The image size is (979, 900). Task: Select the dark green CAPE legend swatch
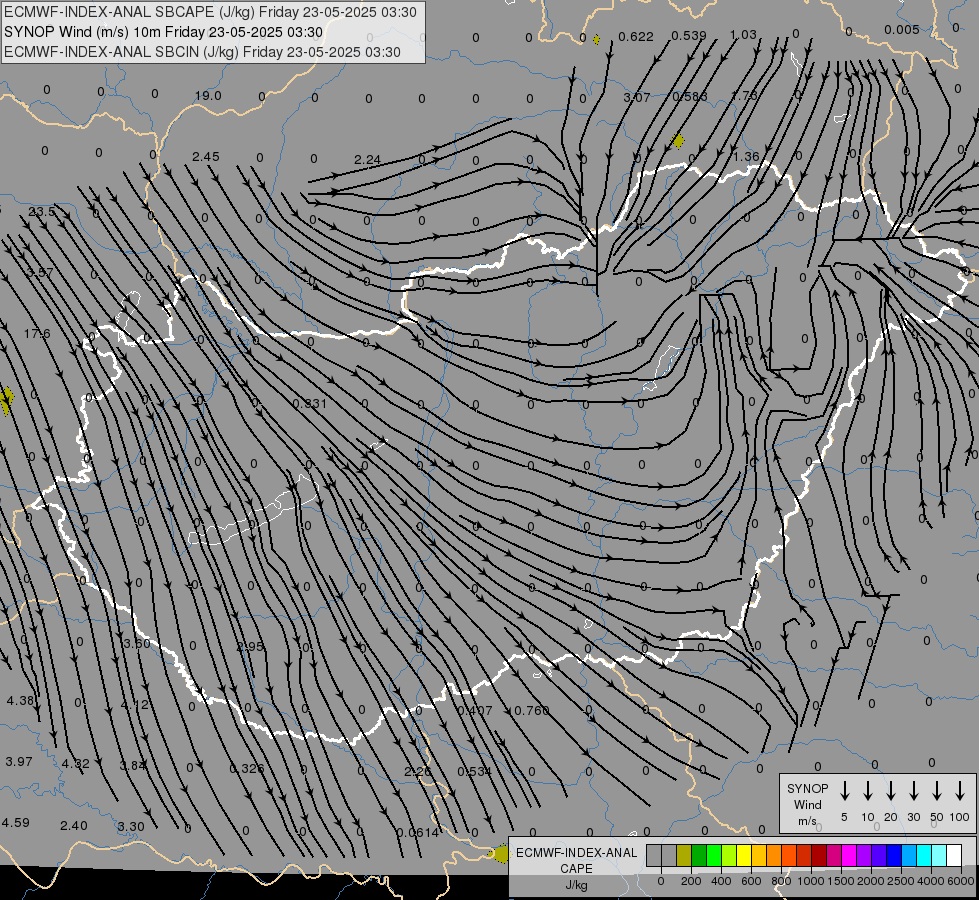(699, 855)
